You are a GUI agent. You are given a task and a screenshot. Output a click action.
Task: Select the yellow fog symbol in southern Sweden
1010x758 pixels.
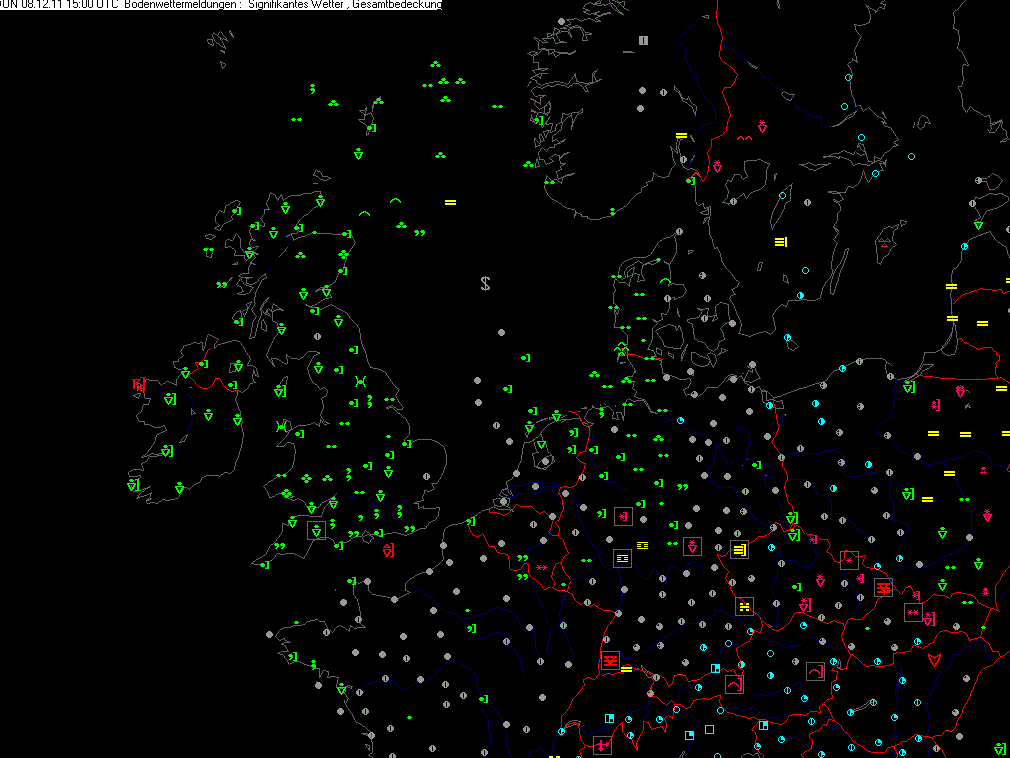781,242
